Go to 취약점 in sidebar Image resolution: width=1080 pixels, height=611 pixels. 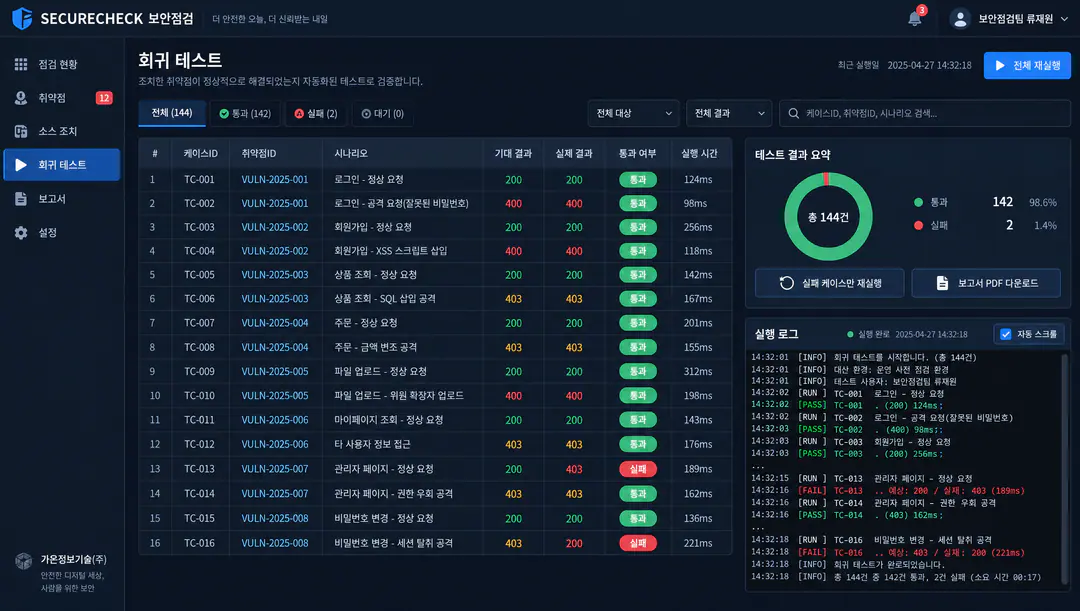pos(62,98)
